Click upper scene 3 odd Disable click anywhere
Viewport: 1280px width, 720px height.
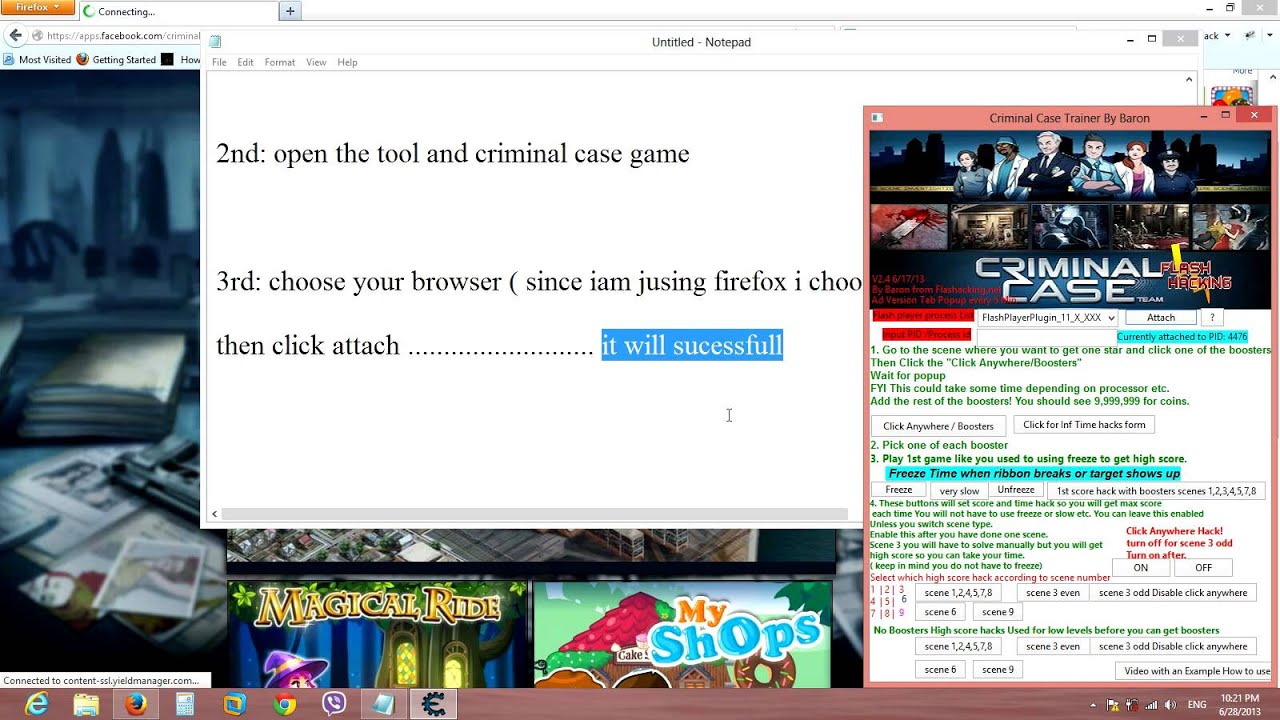[1173, 593]
